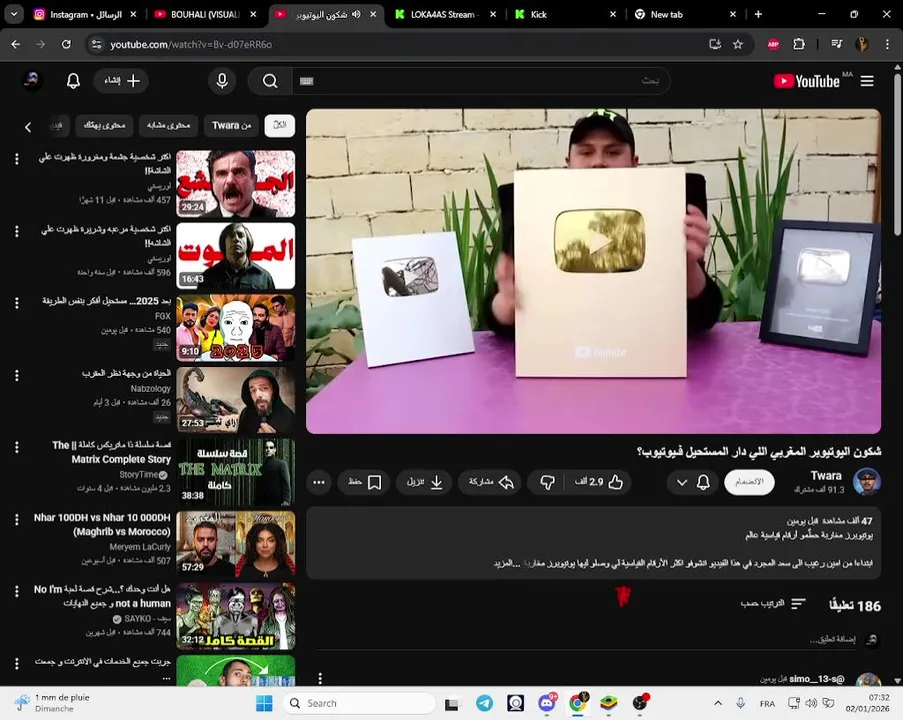The image size is (903, 720).
Task: Open the Twara channel name link
Action: [826, 476]
